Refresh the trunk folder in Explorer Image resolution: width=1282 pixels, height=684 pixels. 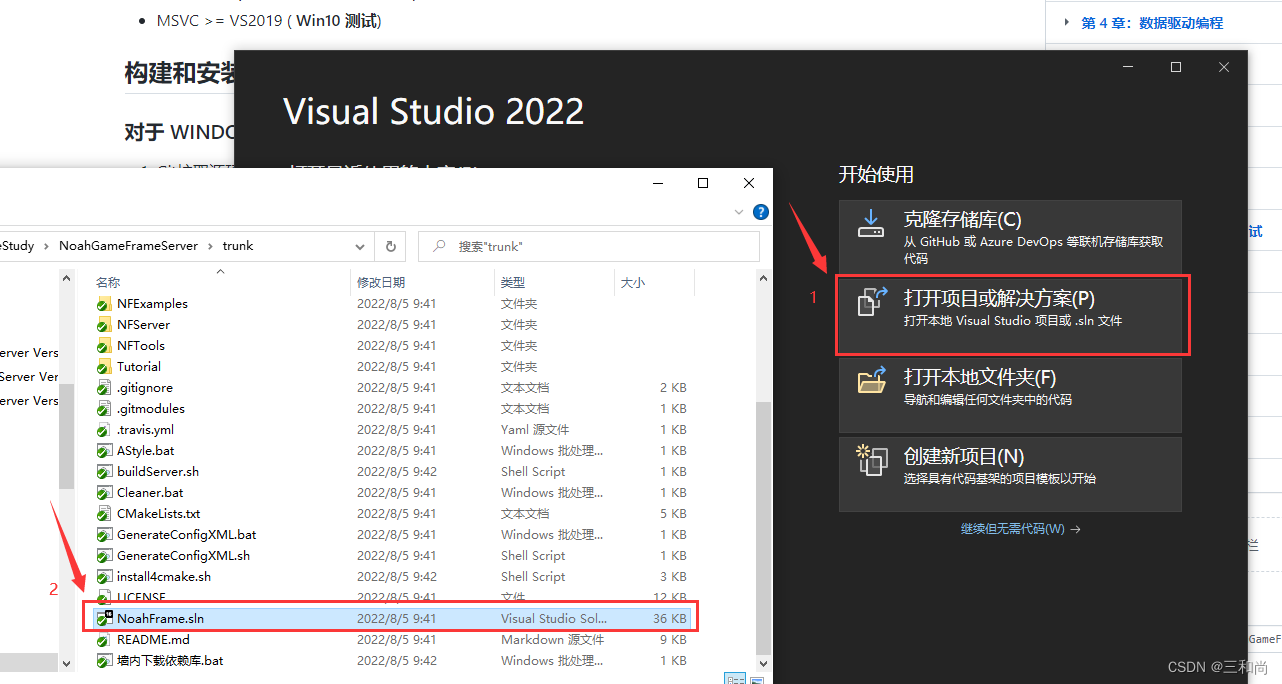[390, 246]
